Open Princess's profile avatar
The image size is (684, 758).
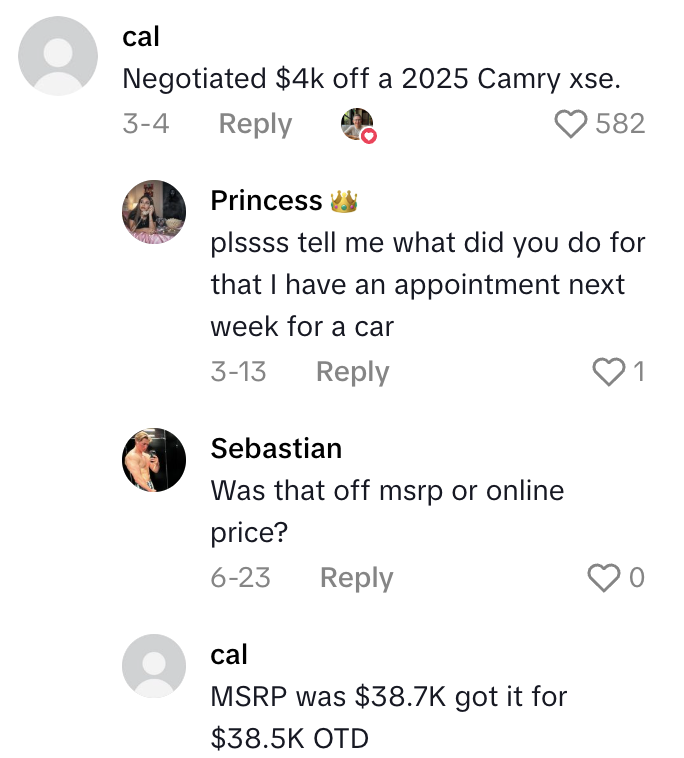154,212
